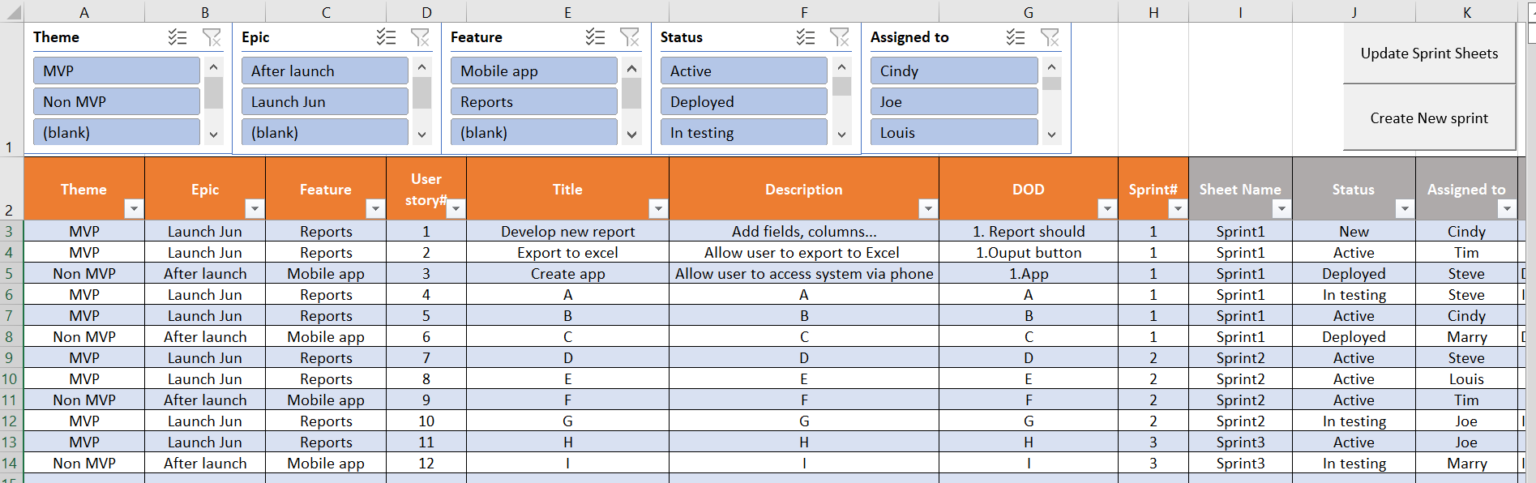This screenshot has height=483, width=1536.
Task: Open the Sprint# column filter dropdown
Action: [x=1178, y=209]
